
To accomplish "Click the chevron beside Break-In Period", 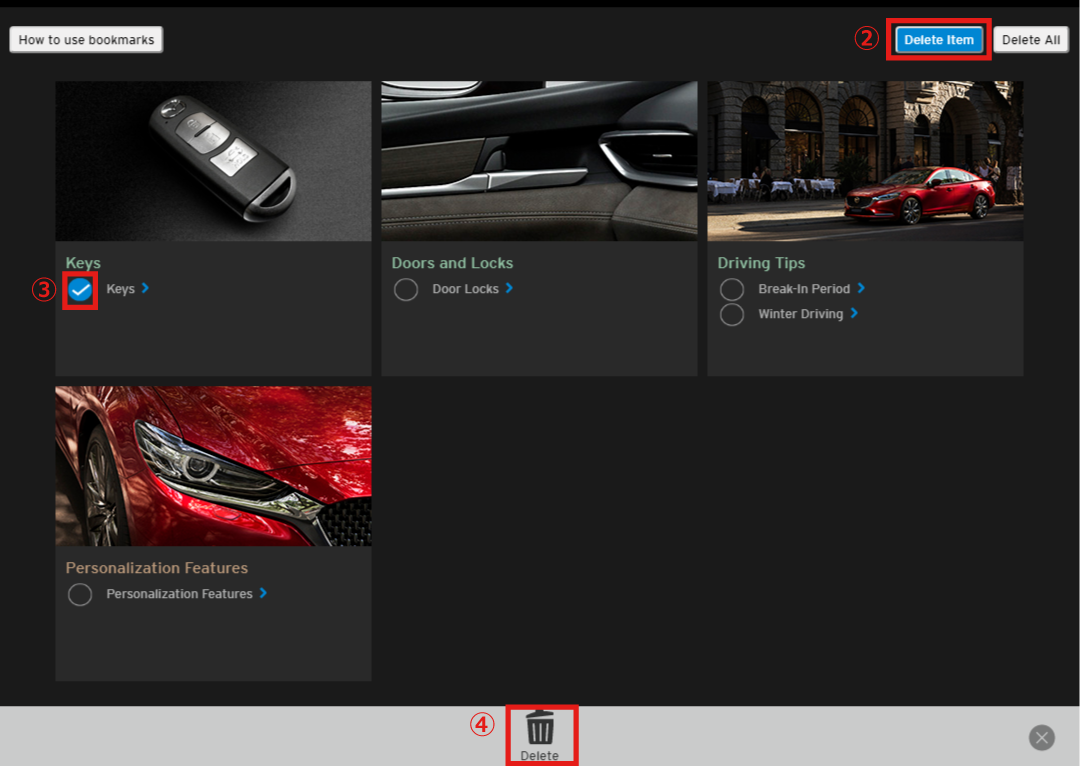I will tap(861, 288).
